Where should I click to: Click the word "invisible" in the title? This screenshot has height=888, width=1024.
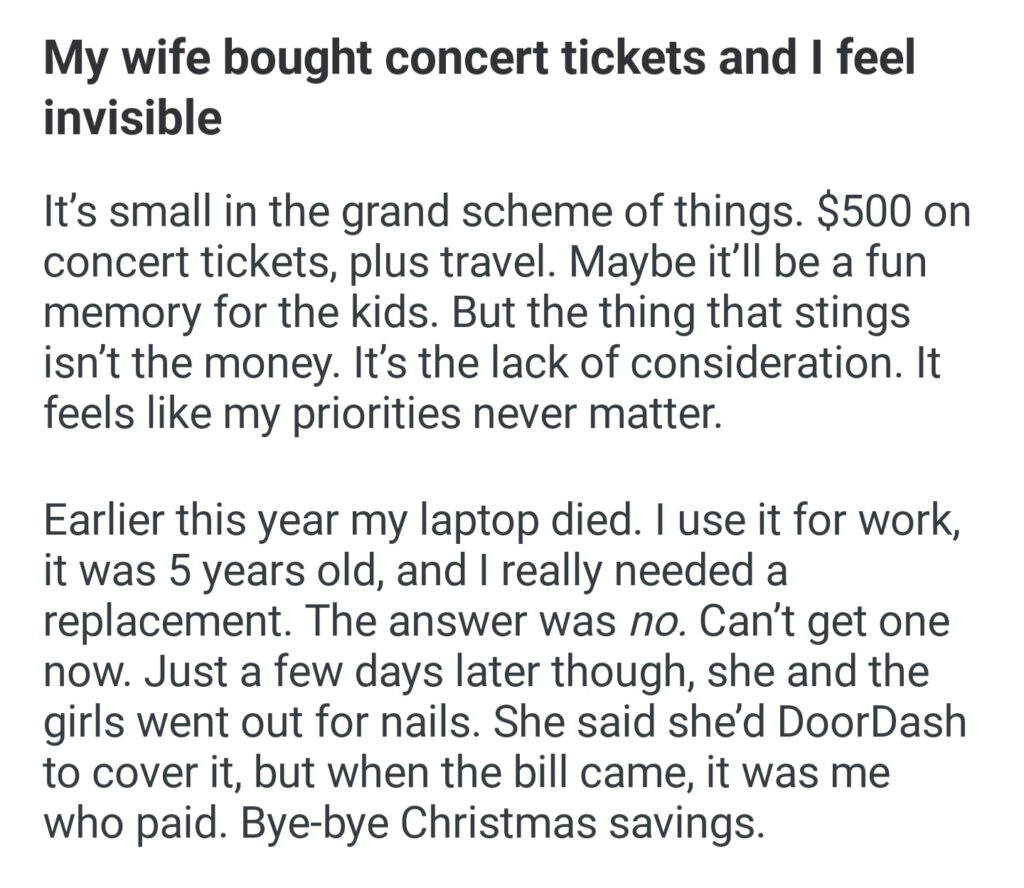pyautogui.click(x=132, y=118)
